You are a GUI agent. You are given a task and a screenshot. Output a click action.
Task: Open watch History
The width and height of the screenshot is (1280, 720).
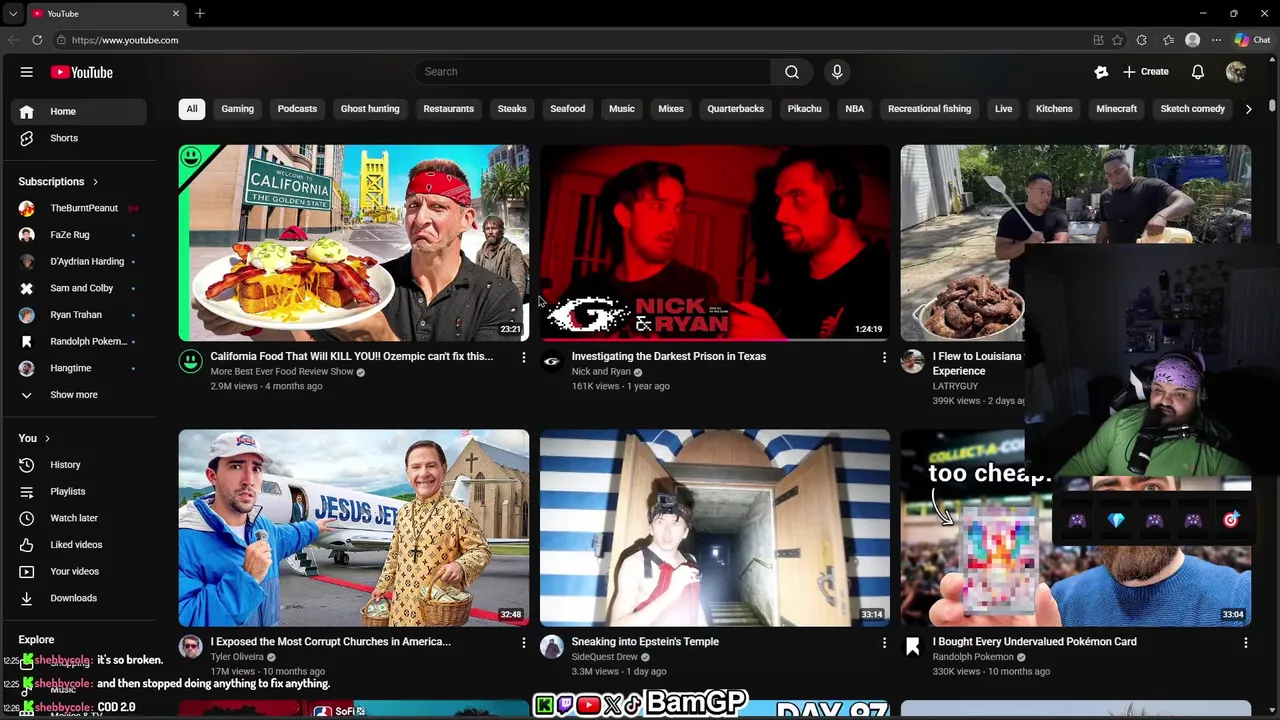coord(78,465)
